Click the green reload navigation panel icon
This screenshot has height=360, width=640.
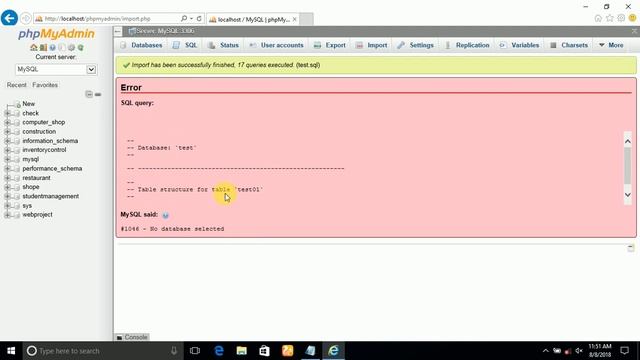point(81,48)
